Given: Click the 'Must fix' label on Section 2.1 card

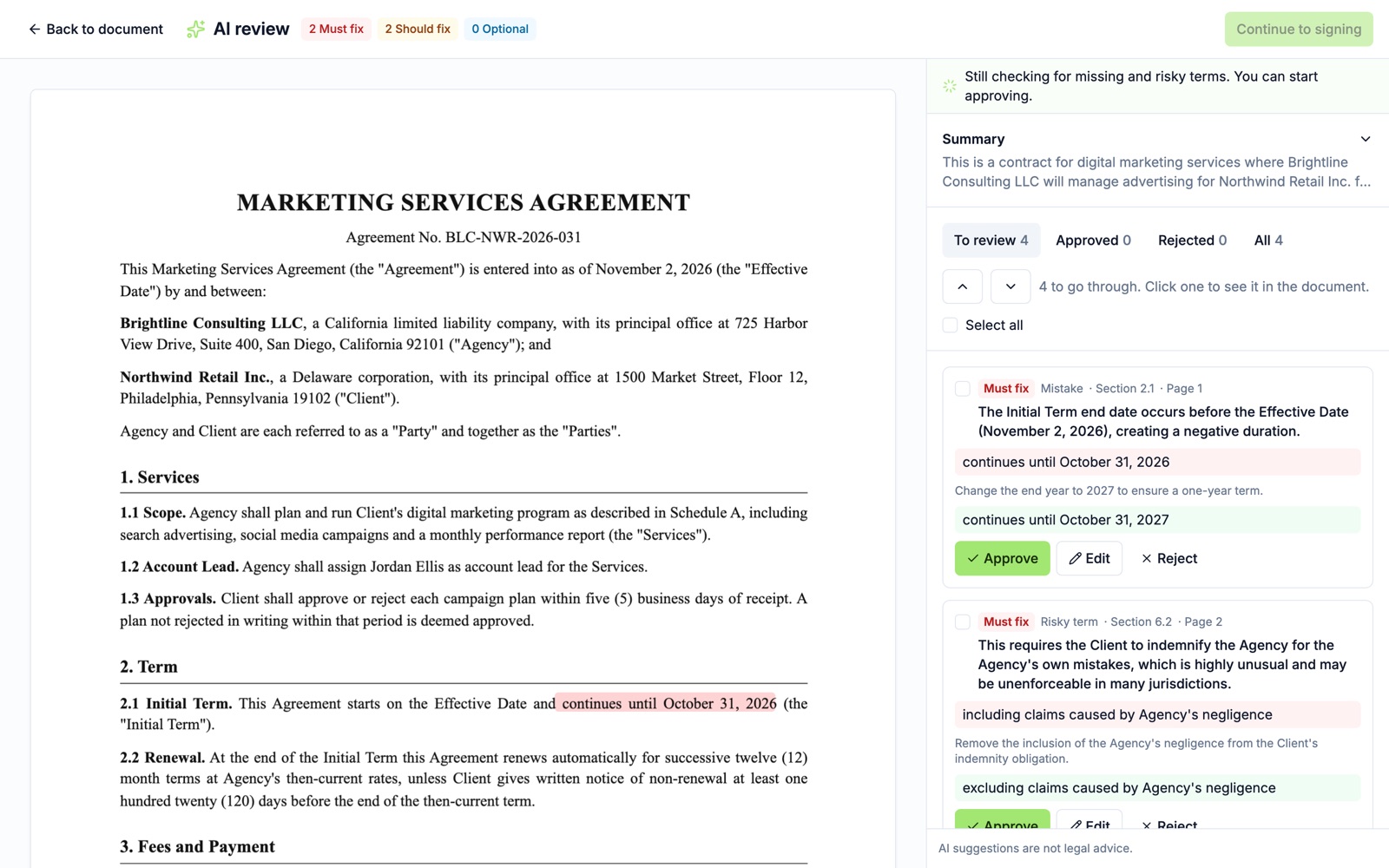Looking at the screenshot, I should [1005, 389].
